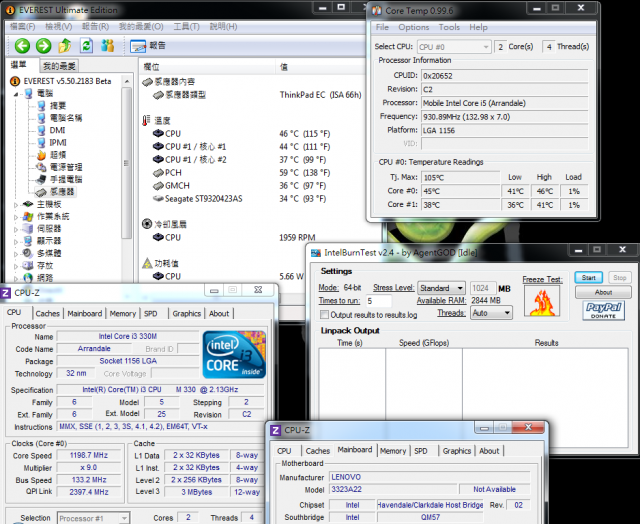Image resolution: width=640 pixels, height=524 pixels.
Task: Select the 電腦名稱 tree item
Action: tap(66, 118)
